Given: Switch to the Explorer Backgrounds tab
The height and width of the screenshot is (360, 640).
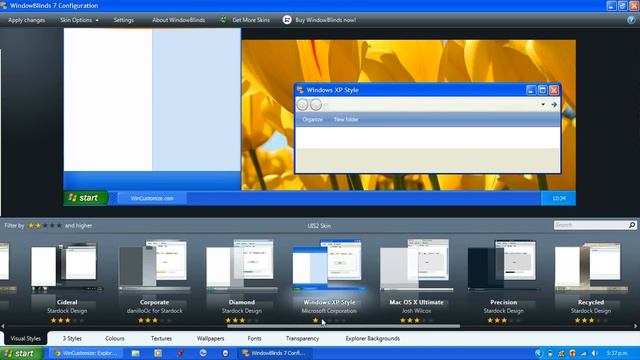Looking at the screenshot, I should (373, 338).
